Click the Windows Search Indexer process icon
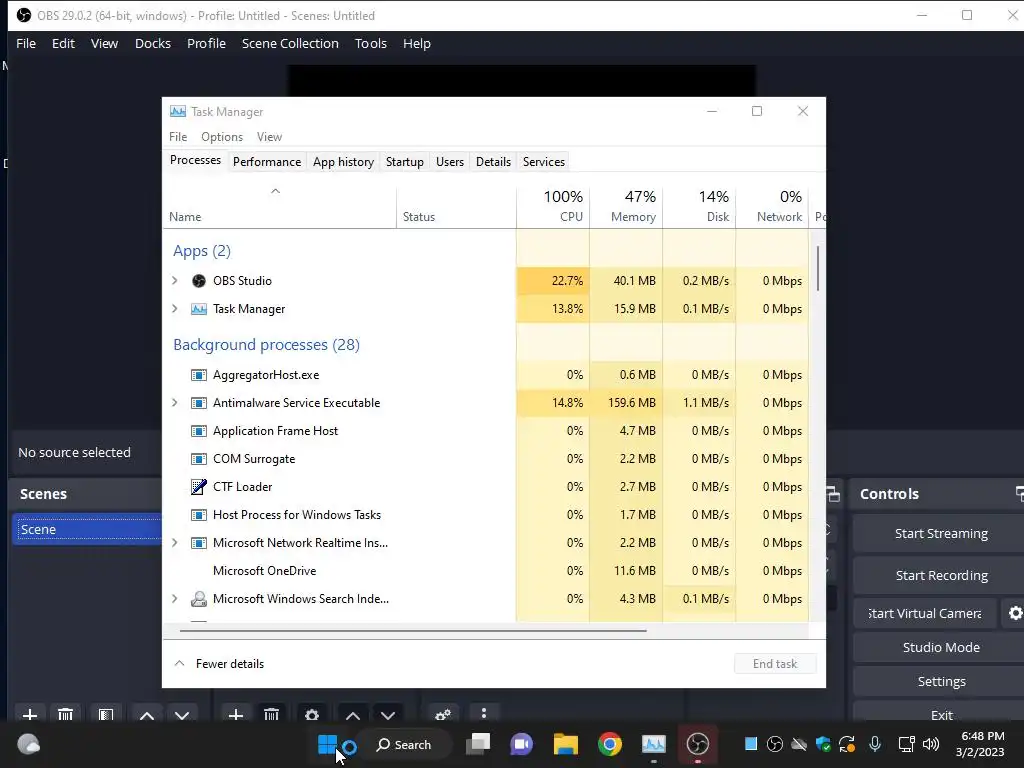This screenshot has width=1024, height=768. pyautogui.click(x=199, y=599)
